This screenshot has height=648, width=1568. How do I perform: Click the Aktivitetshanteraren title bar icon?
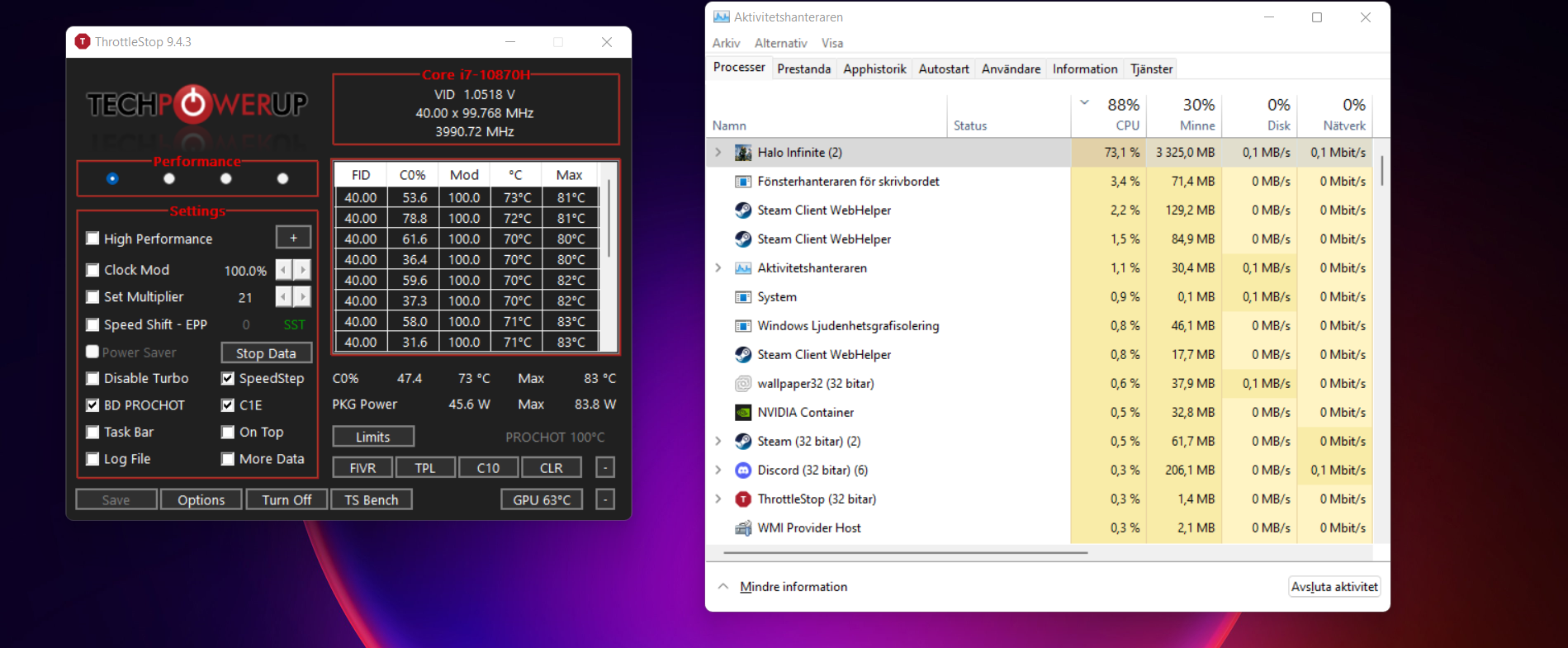[722, 17]
